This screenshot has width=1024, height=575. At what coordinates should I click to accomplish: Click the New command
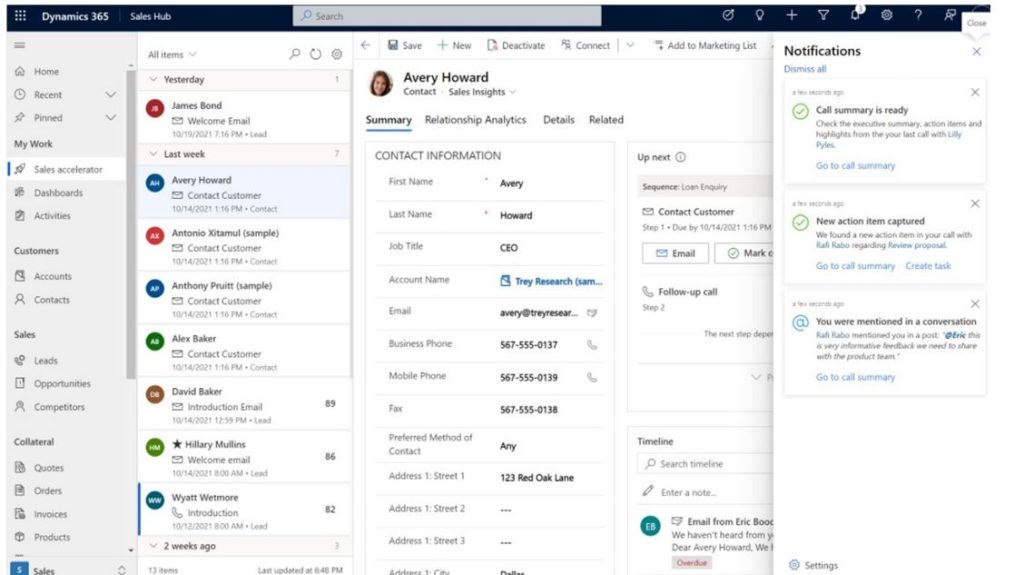click(454, 45)
